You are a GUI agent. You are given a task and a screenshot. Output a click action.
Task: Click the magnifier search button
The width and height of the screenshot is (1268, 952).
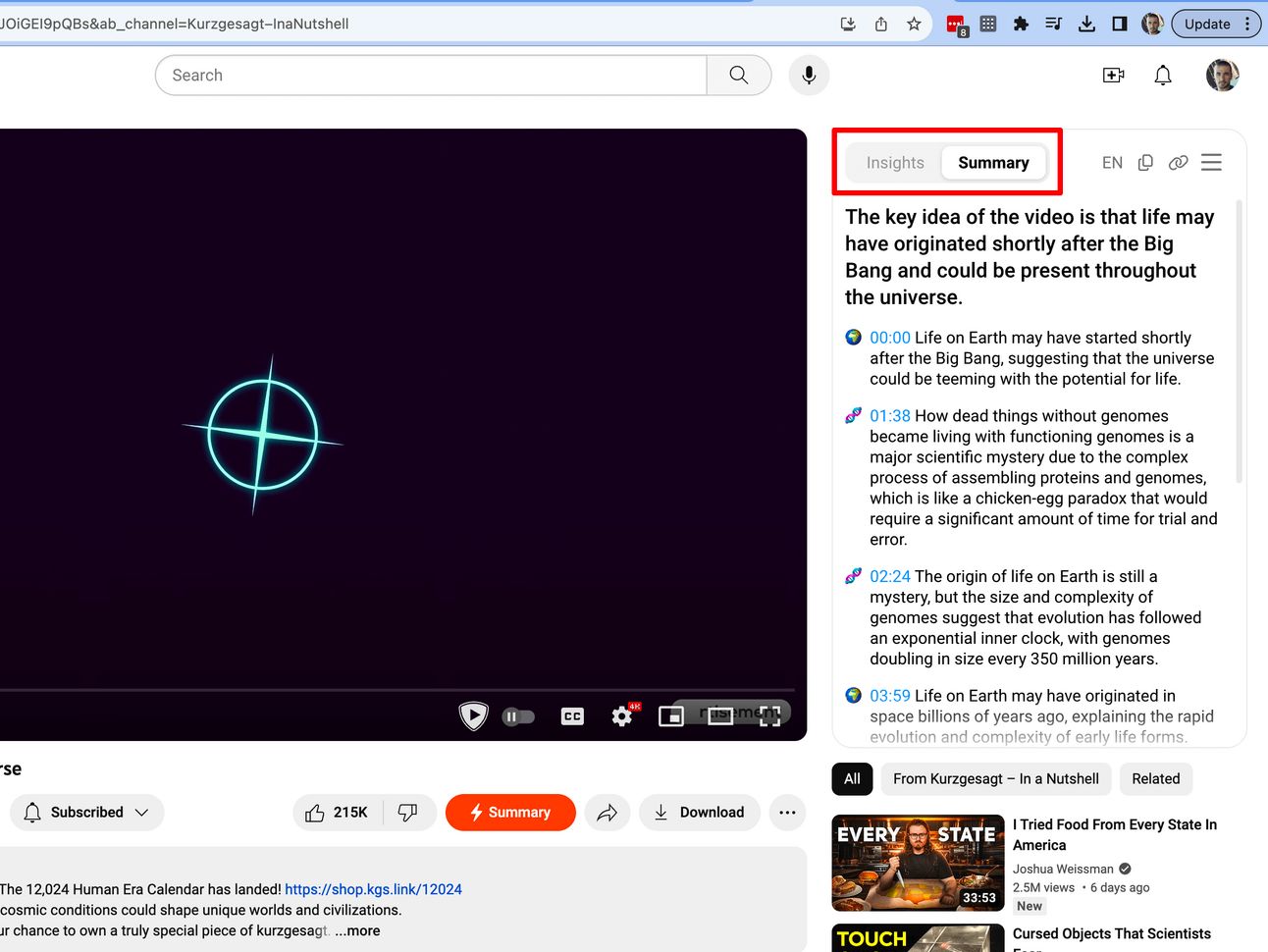click(x=739, y=75)
